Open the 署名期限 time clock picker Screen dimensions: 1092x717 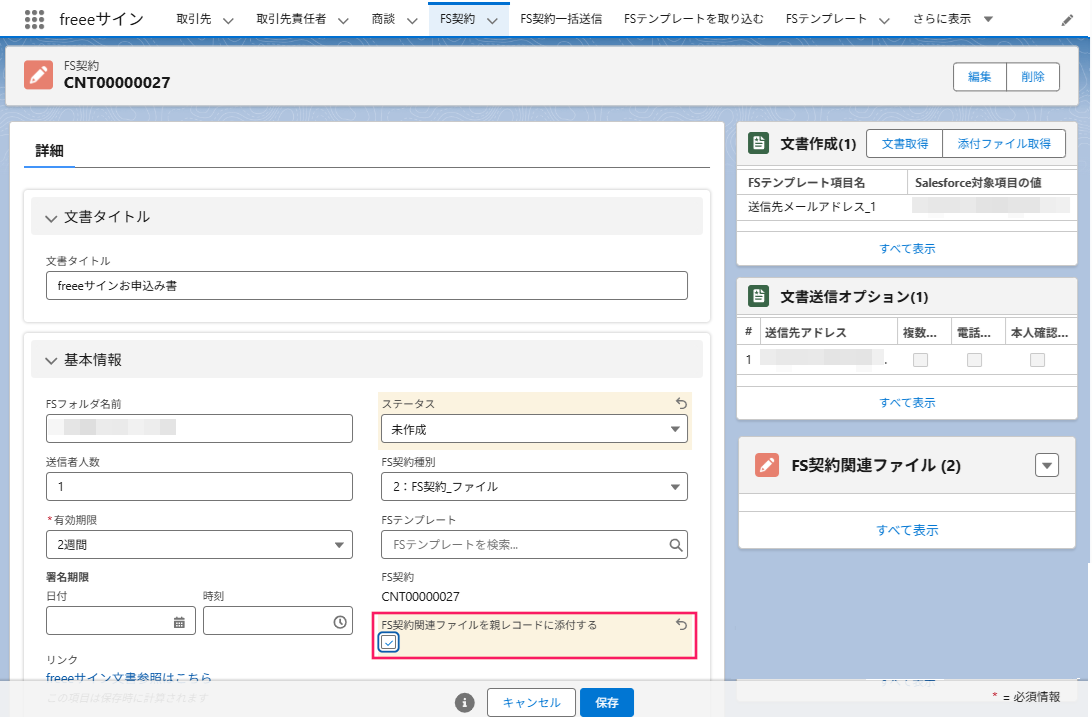[x=340, y=622]
